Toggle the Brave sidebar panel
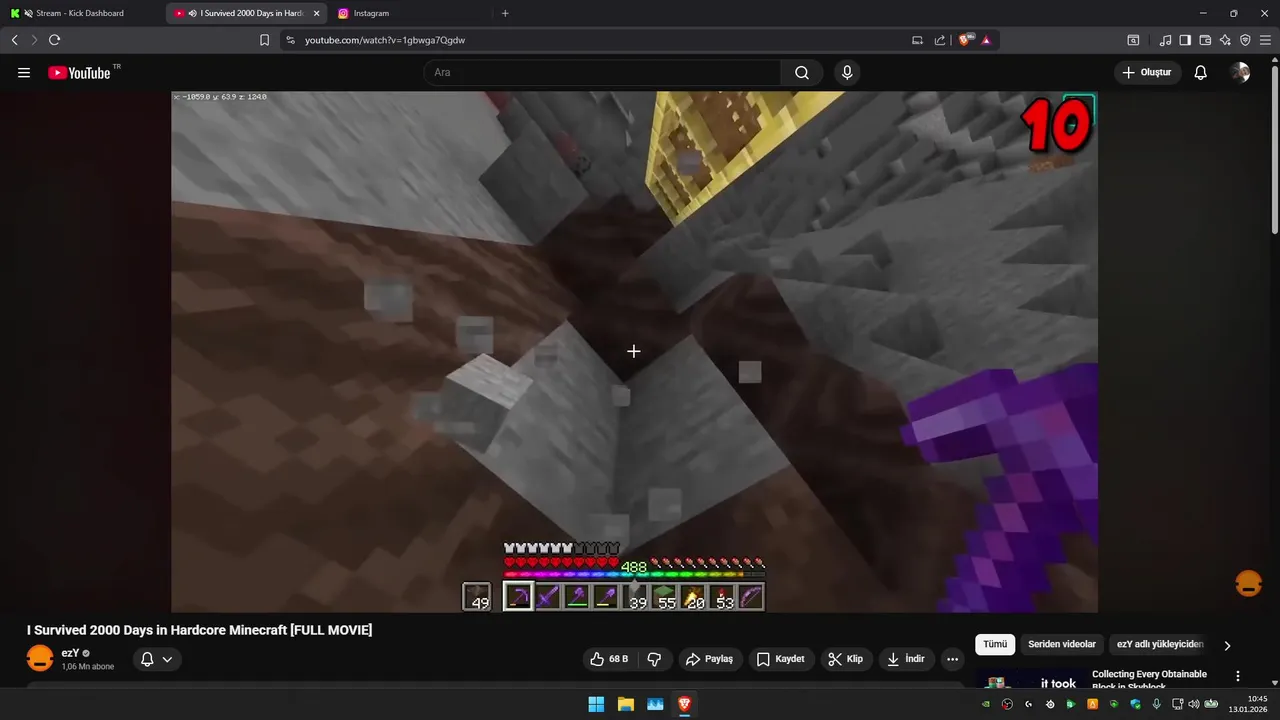The width and height of the screenshot is (1280, 720). 1185,40
